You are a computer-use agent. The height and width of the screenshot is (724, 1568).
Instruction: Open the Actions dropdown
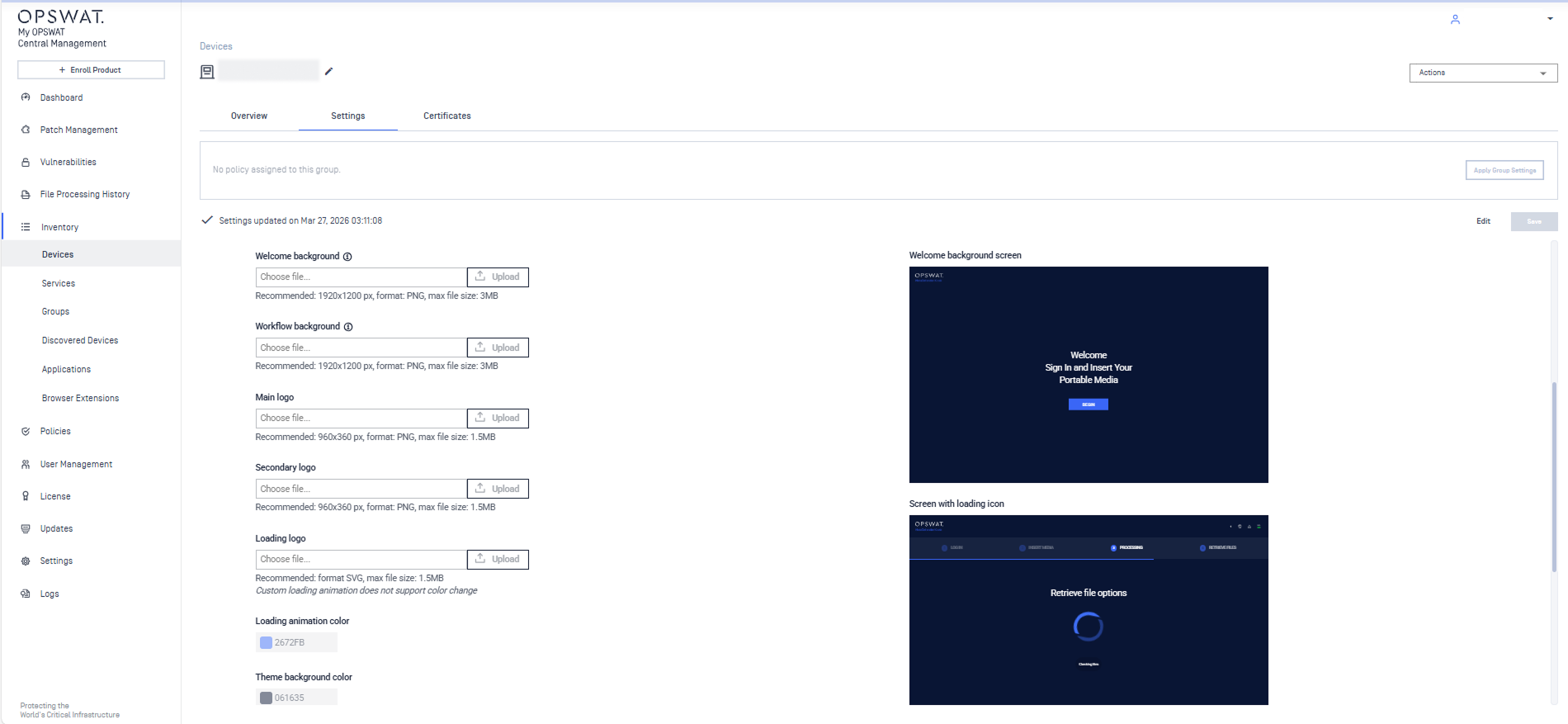click(x=1483, y=73)
